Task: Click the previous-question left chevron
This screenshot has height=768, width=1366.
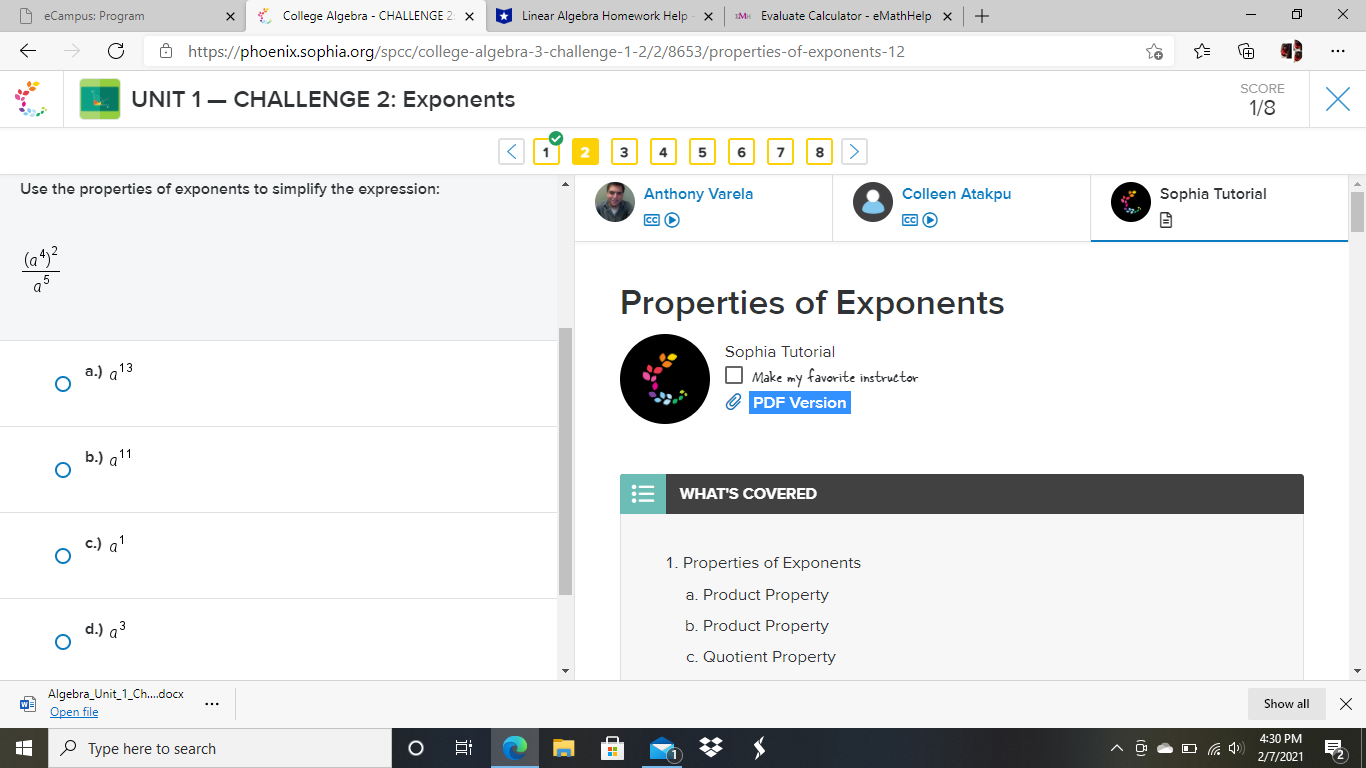Action: coord(511,151)
